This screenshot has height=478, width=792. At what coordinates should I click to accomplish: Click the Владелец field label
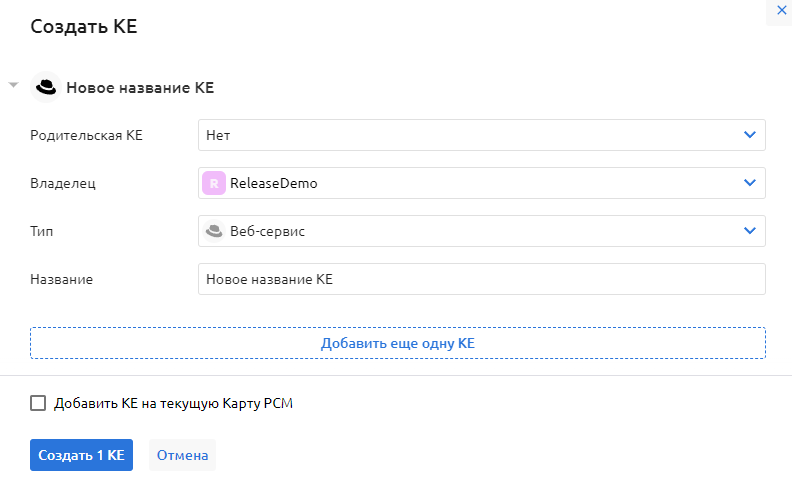point(63,183)
